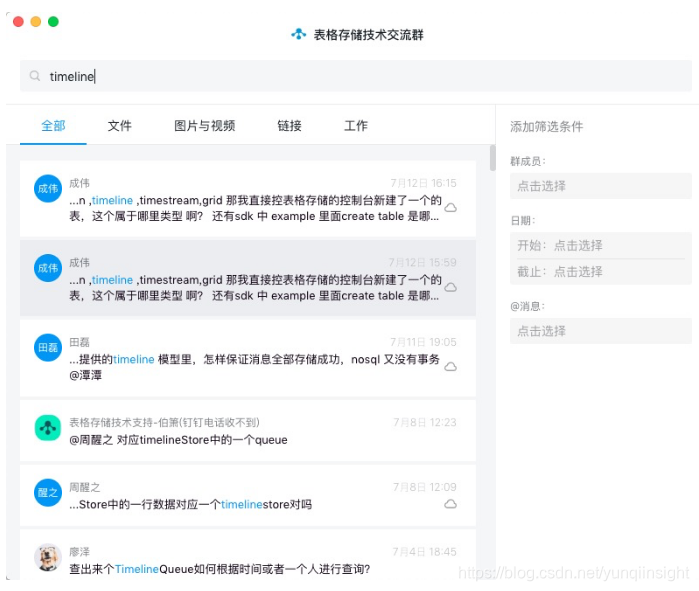
Task: Click 成伟 avatar on 16:15 message
Action: (48, 189)
